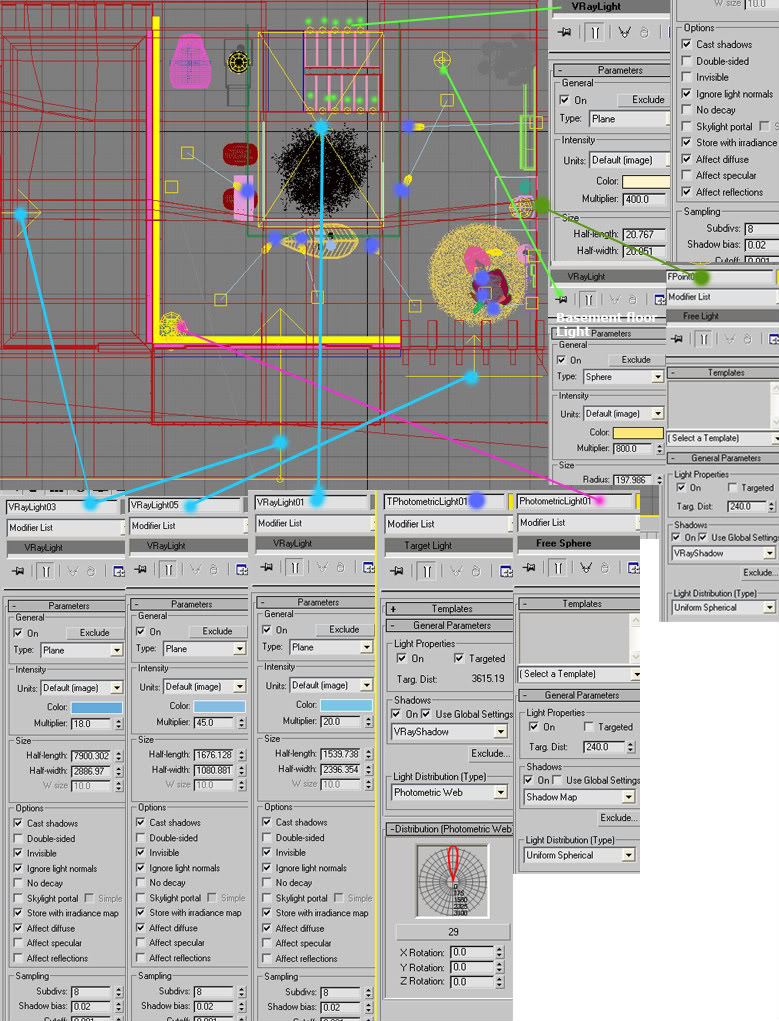The image size is (779, 1021).
Task: Toggle Affect diffuse in the VRayLight01 options
Action: (266, 928)
